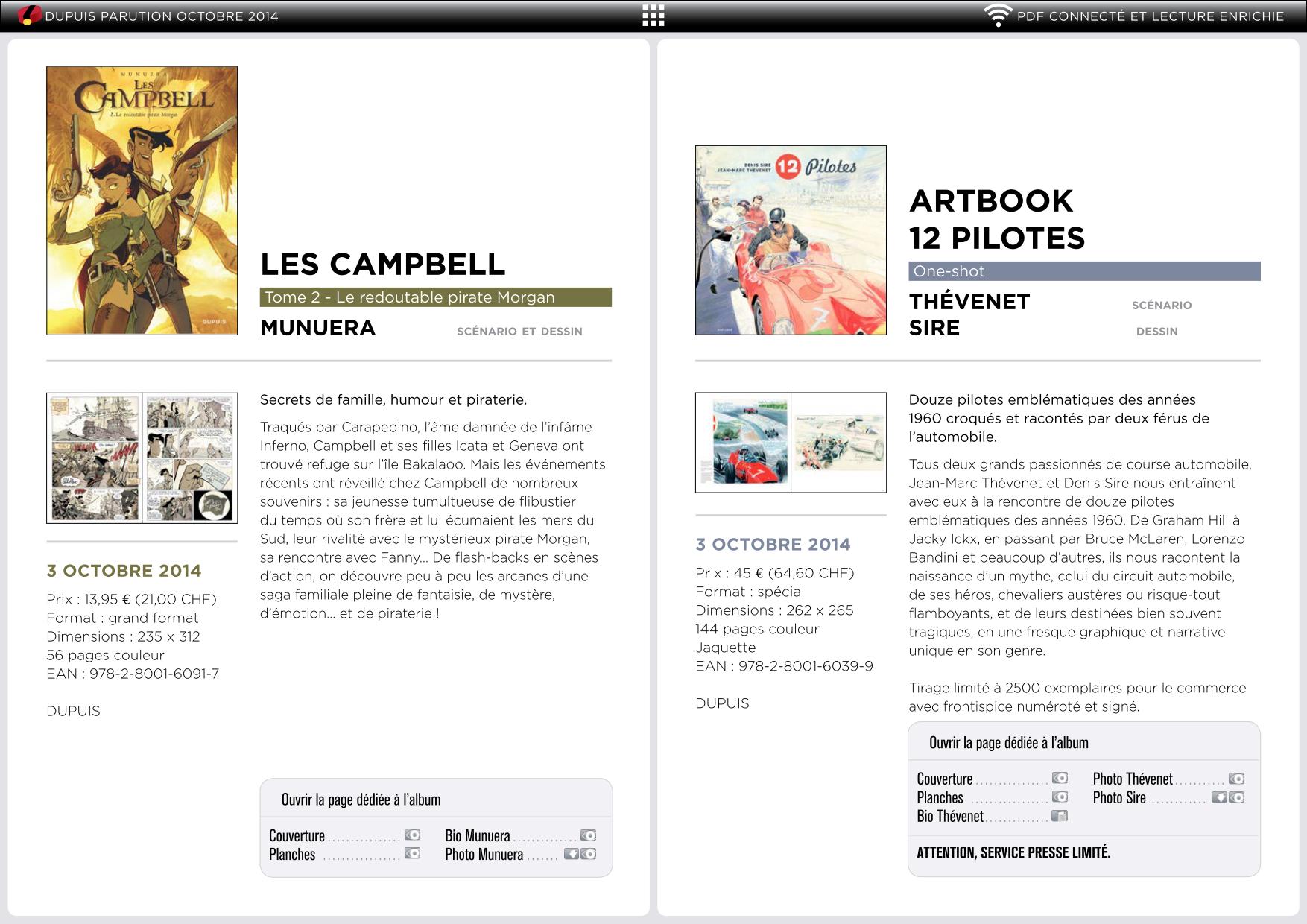
Task: View Photo Sire eye icon
Action: tap(1236, 797)
